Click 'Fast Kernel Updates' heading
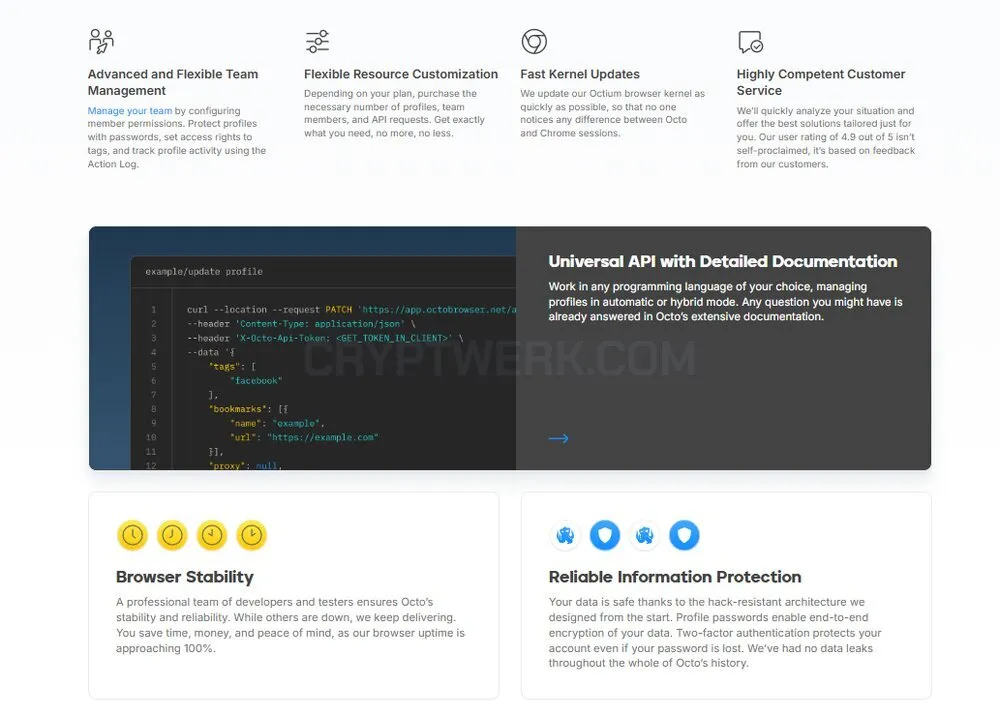 pos(580,74)
